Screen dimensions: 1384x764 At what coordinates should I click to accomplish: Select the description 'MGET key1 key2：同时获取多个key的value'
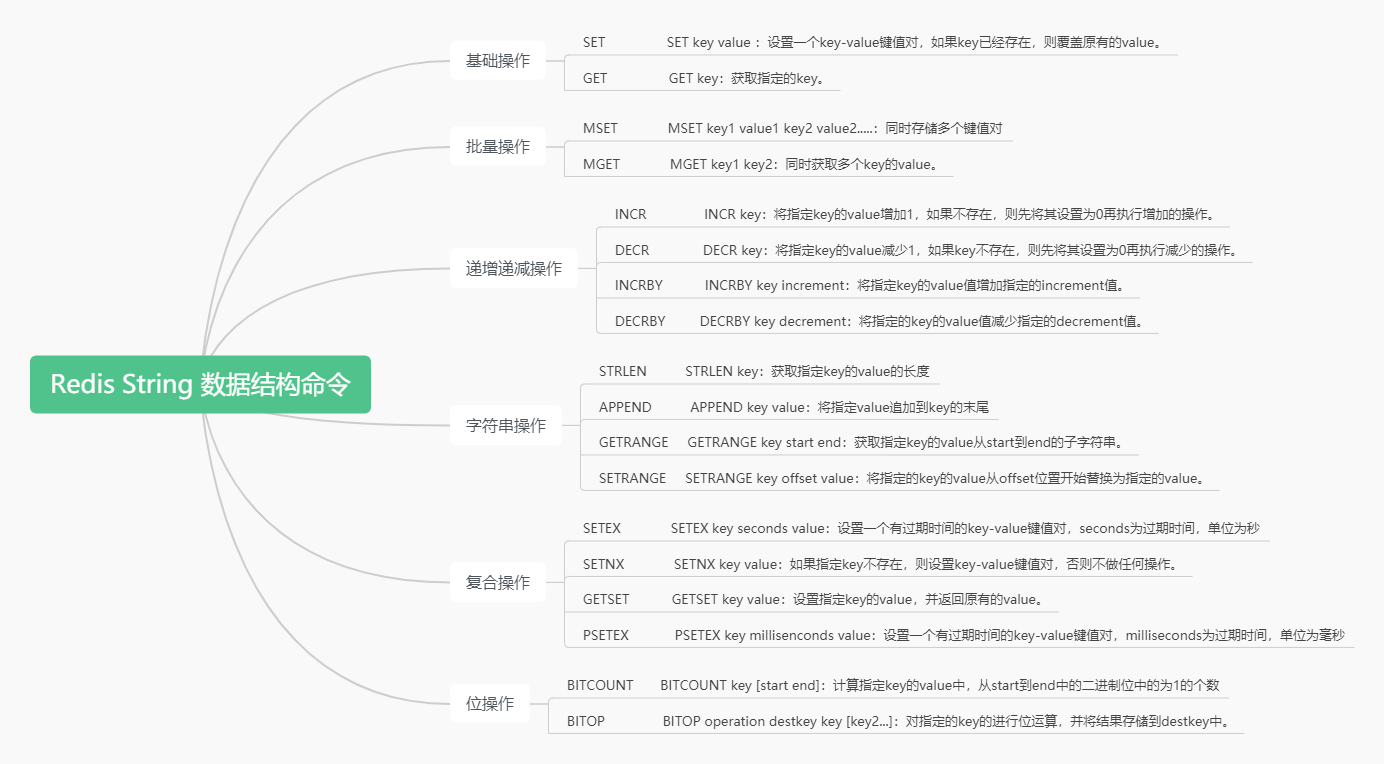pos(804,164)
